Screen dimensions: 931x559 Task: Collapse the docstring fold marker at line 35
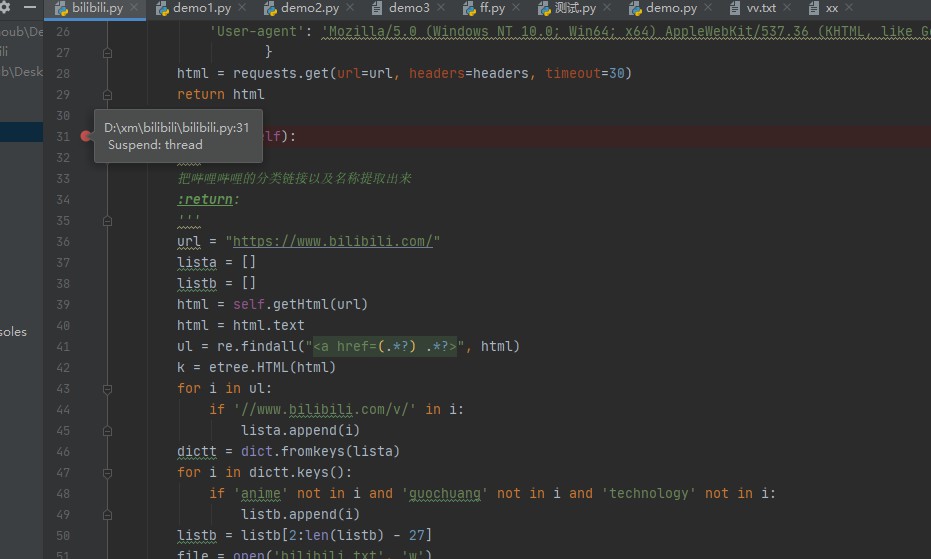pyautogui.click(x=107, y=221)
